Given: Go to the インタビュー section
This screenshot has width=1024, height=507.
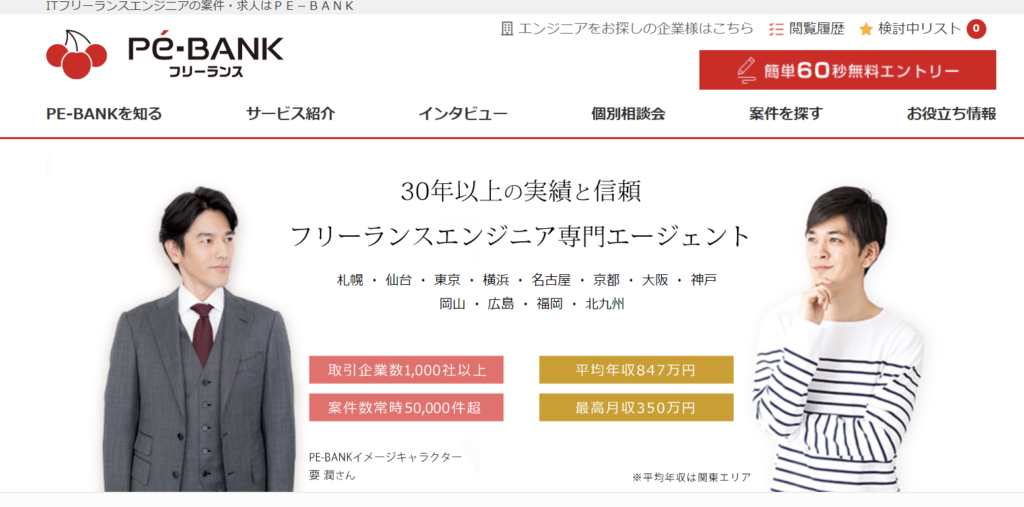Looking at the screenshot, I should pos(463,114).
